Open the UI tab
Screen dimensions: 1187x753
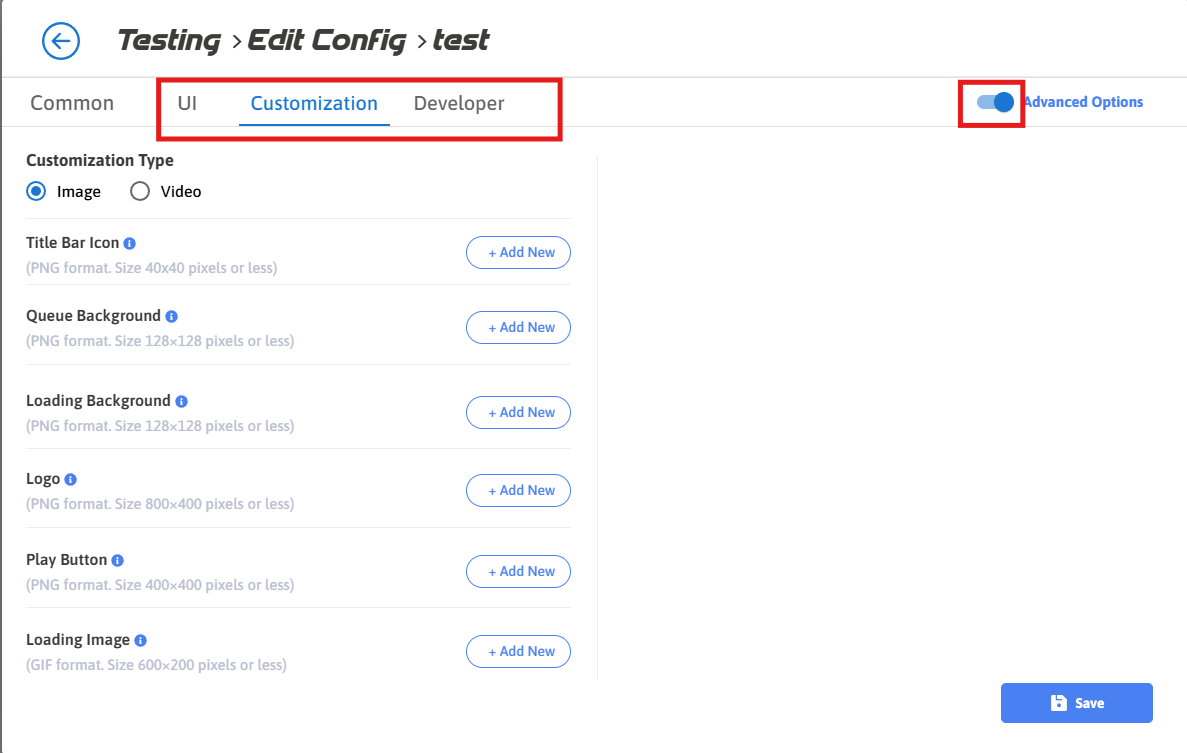click(x=187, y=103)
